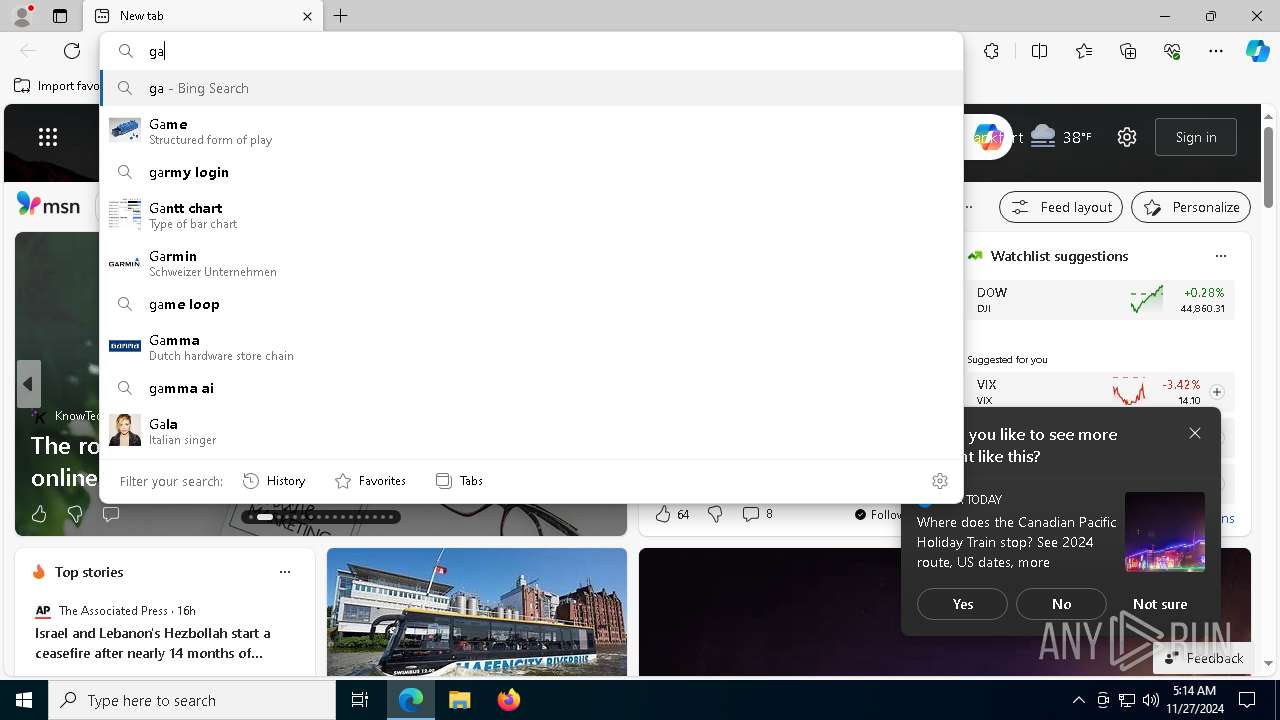Open the profile avatar icon
Viewport: 1280px width, 720px height.
pos(21,16)
